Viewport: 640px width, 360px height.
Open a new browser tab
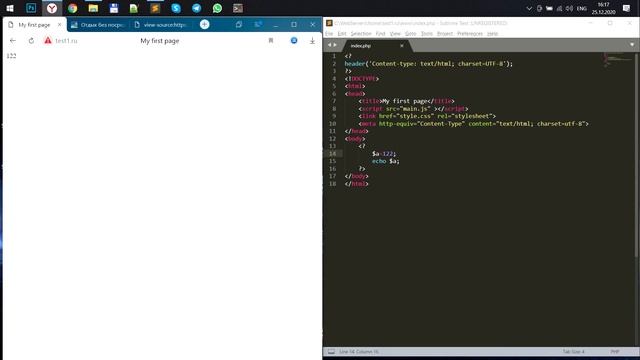204,24
